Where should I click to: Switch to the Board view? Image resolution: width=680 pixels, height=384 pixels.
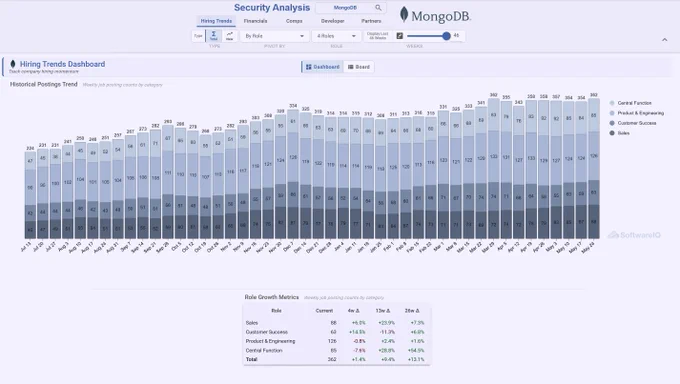click(359, 67)
